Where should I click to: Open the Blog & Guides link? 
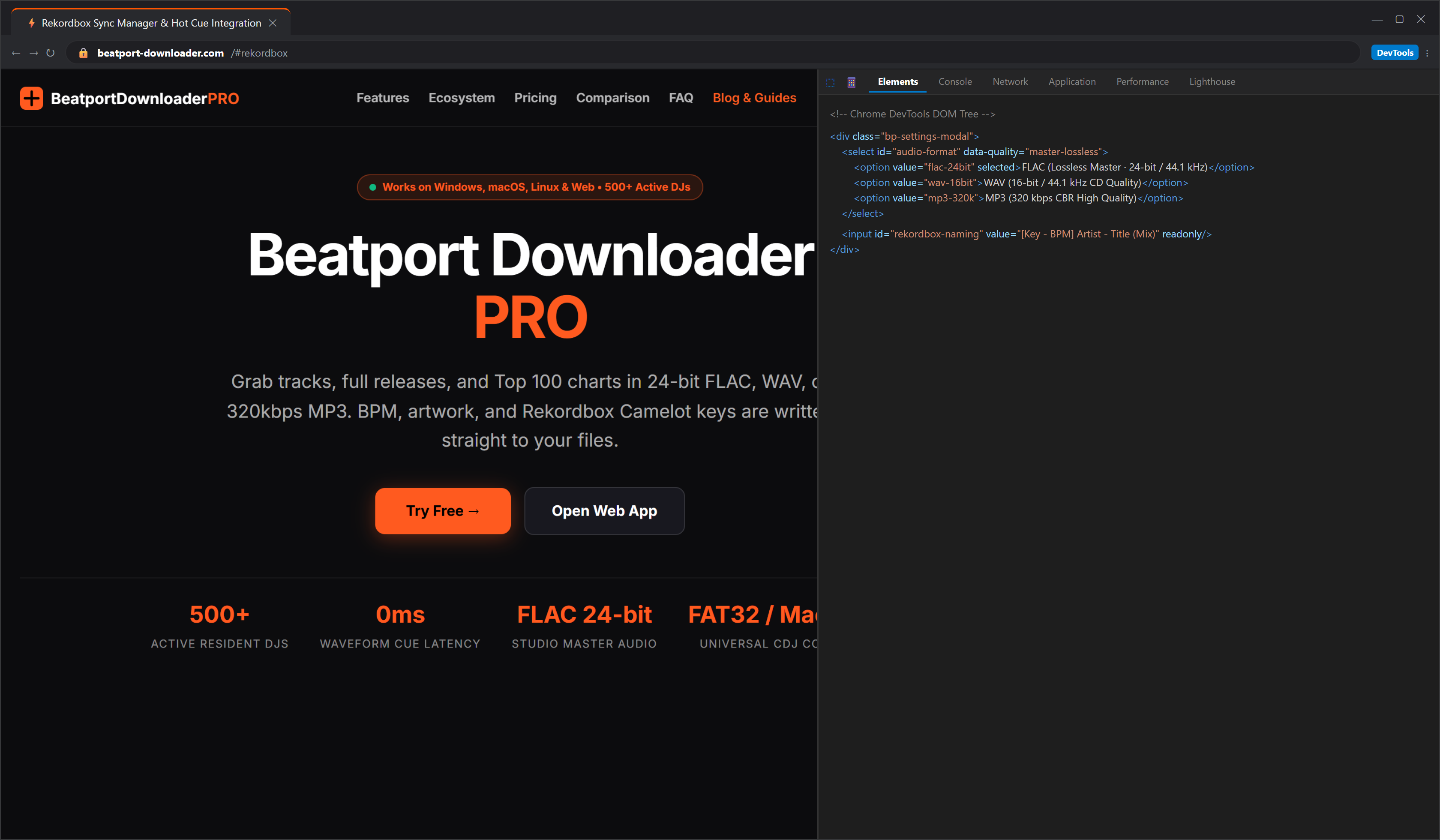tap(754, 98)
